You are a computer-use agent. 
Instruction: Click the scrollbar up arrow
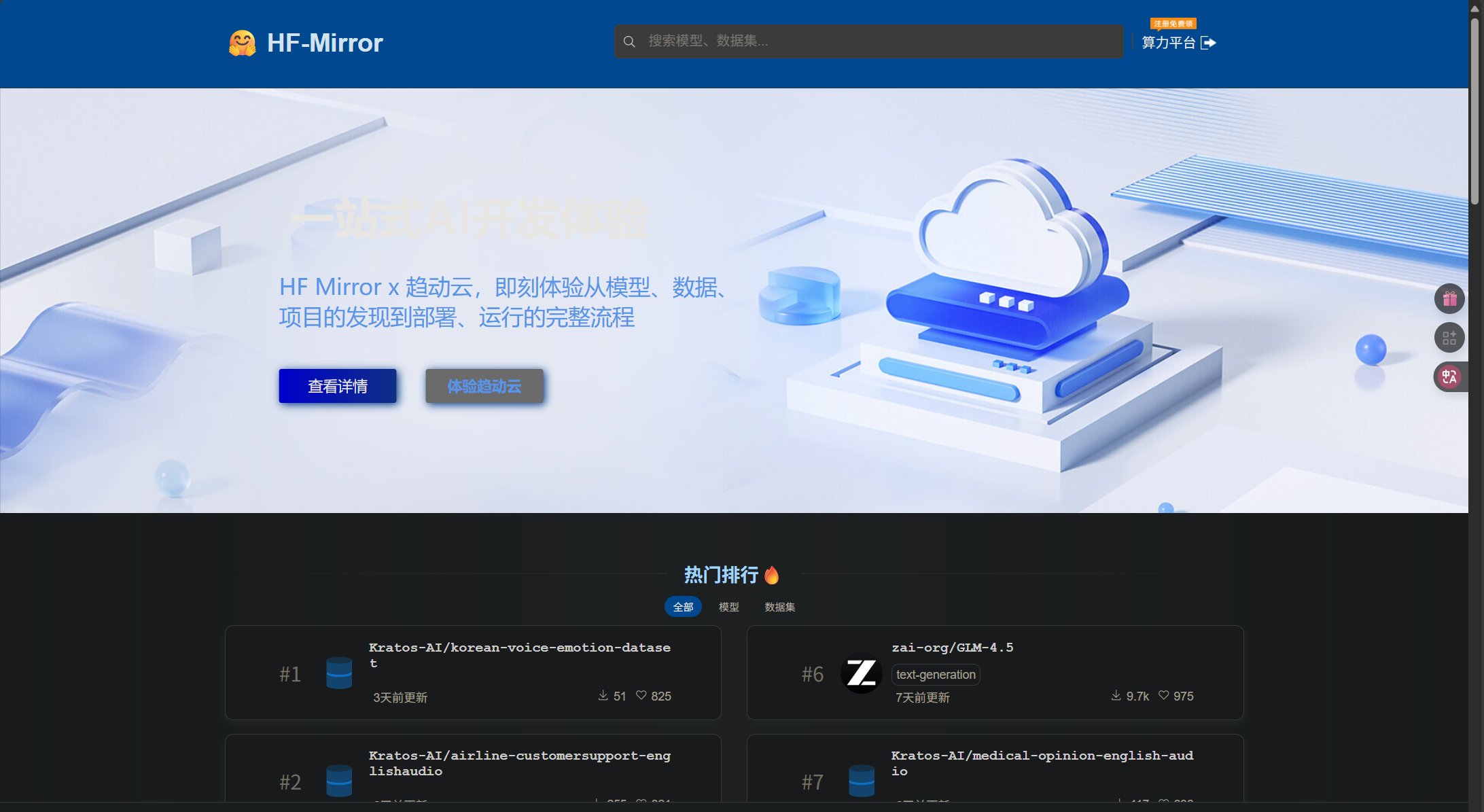coord(1474,8)
